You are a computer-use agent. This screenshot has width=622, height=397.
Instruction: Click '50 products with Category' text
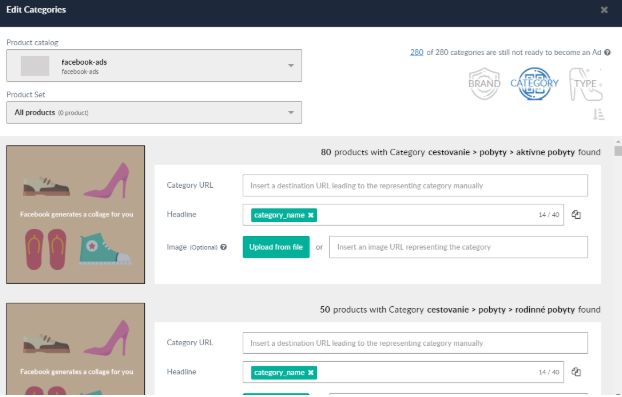click(x=372, y=310)
